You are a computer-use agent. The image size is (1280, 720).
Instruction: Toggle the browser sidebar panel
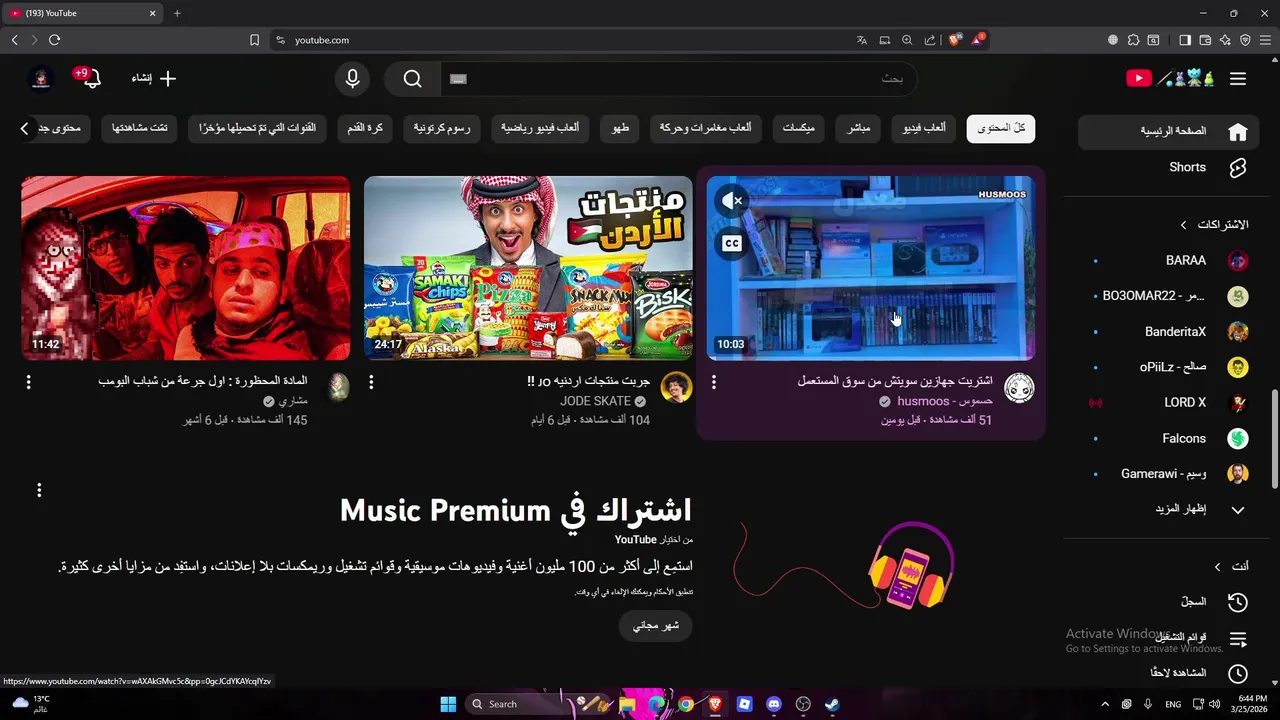tap(1185, 40)
